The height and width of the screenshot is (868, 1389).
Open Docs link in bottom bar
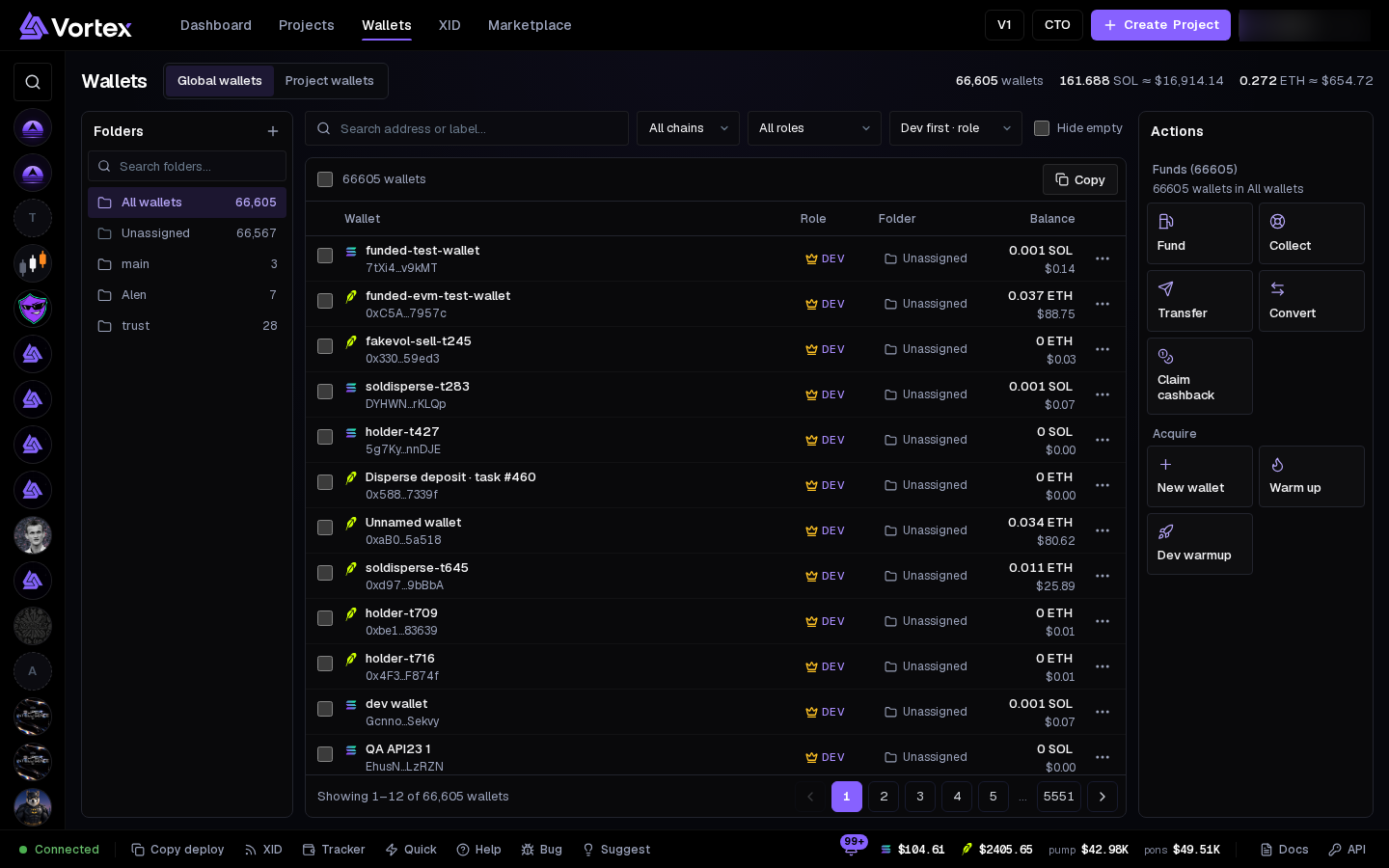coord(1284,850)
